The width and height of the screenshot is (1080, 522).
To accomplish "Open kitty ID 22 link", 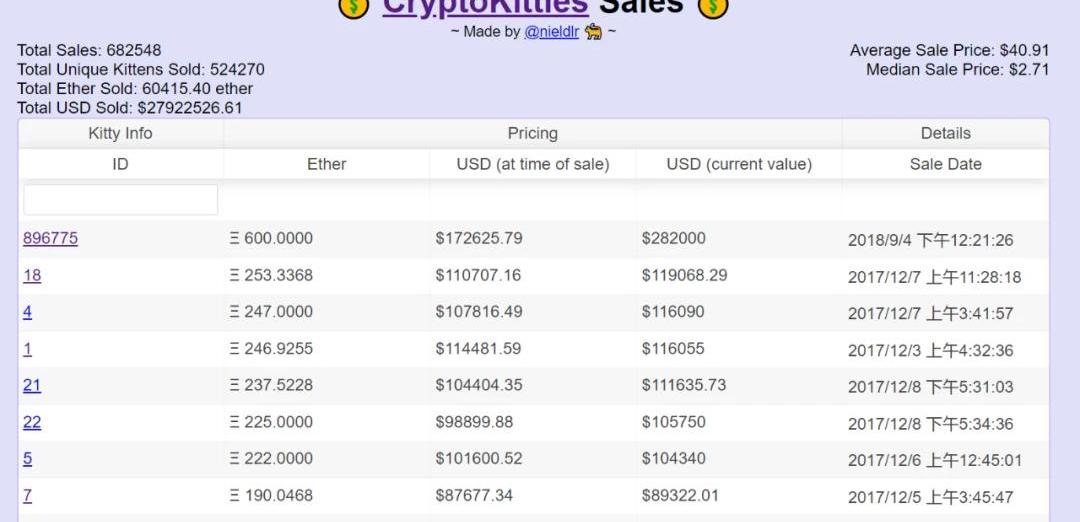I will click(32, 422).
